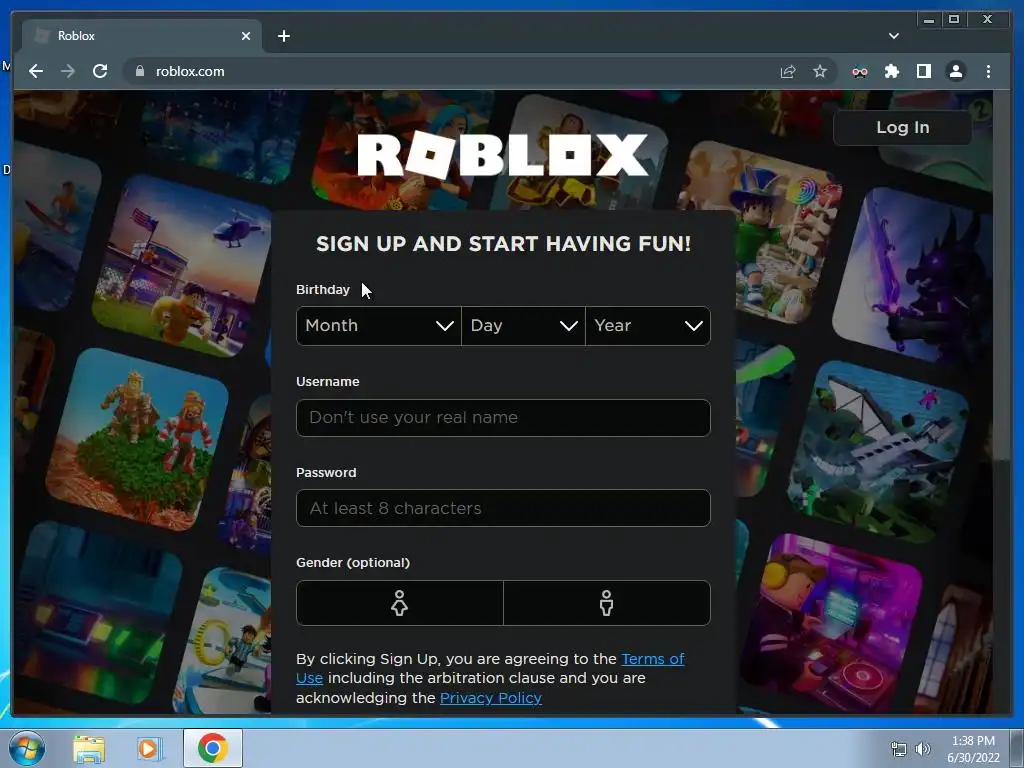1024x768 pixels.
Task: Open the Chrome three-dot menu
Action: (988, 71)
